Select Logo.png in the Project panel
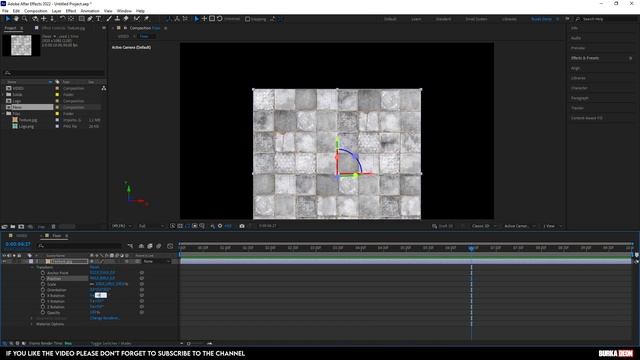 (x=26, y=127)
